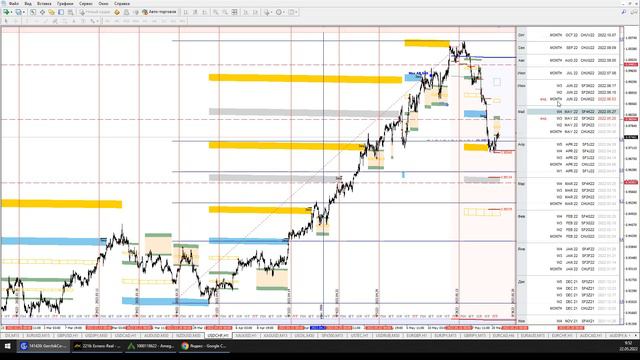Toggle the Авто-торговля button
Viewport: 640px width, 360px height.
pyautogui.click(x=159, y=12)
